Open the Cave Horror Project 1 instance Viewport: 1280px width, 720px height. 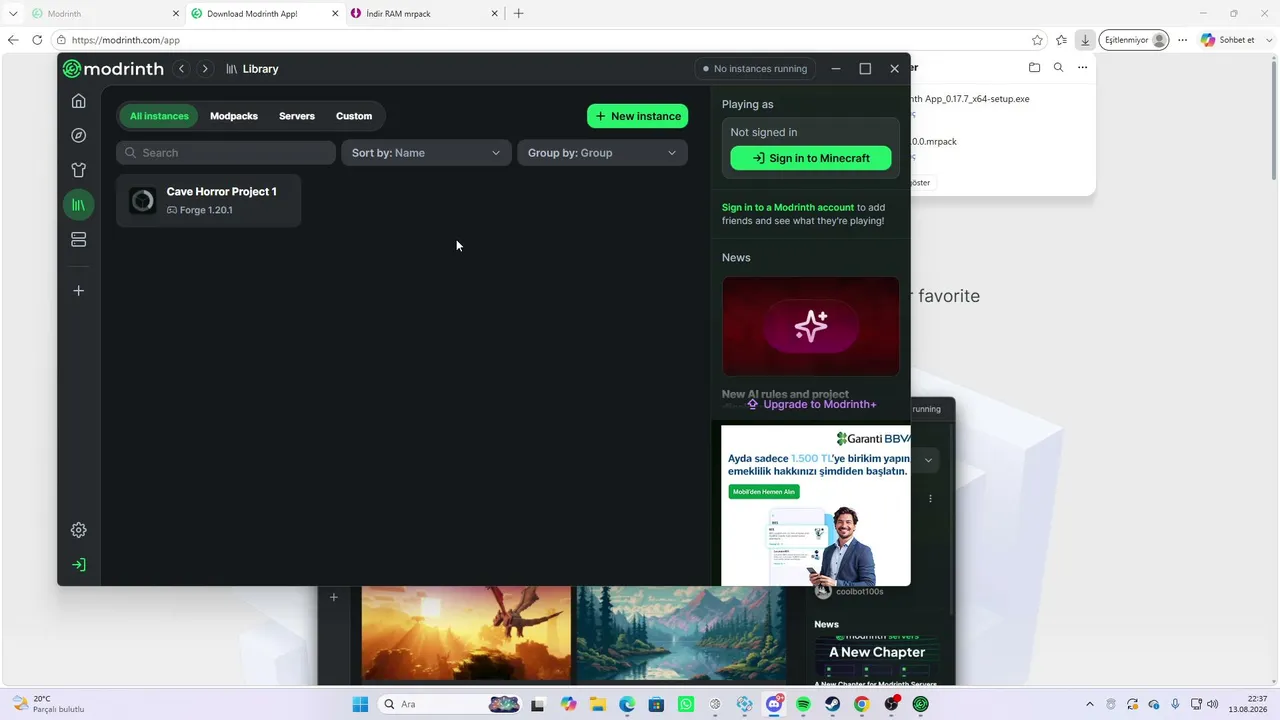tap(209, 201)
